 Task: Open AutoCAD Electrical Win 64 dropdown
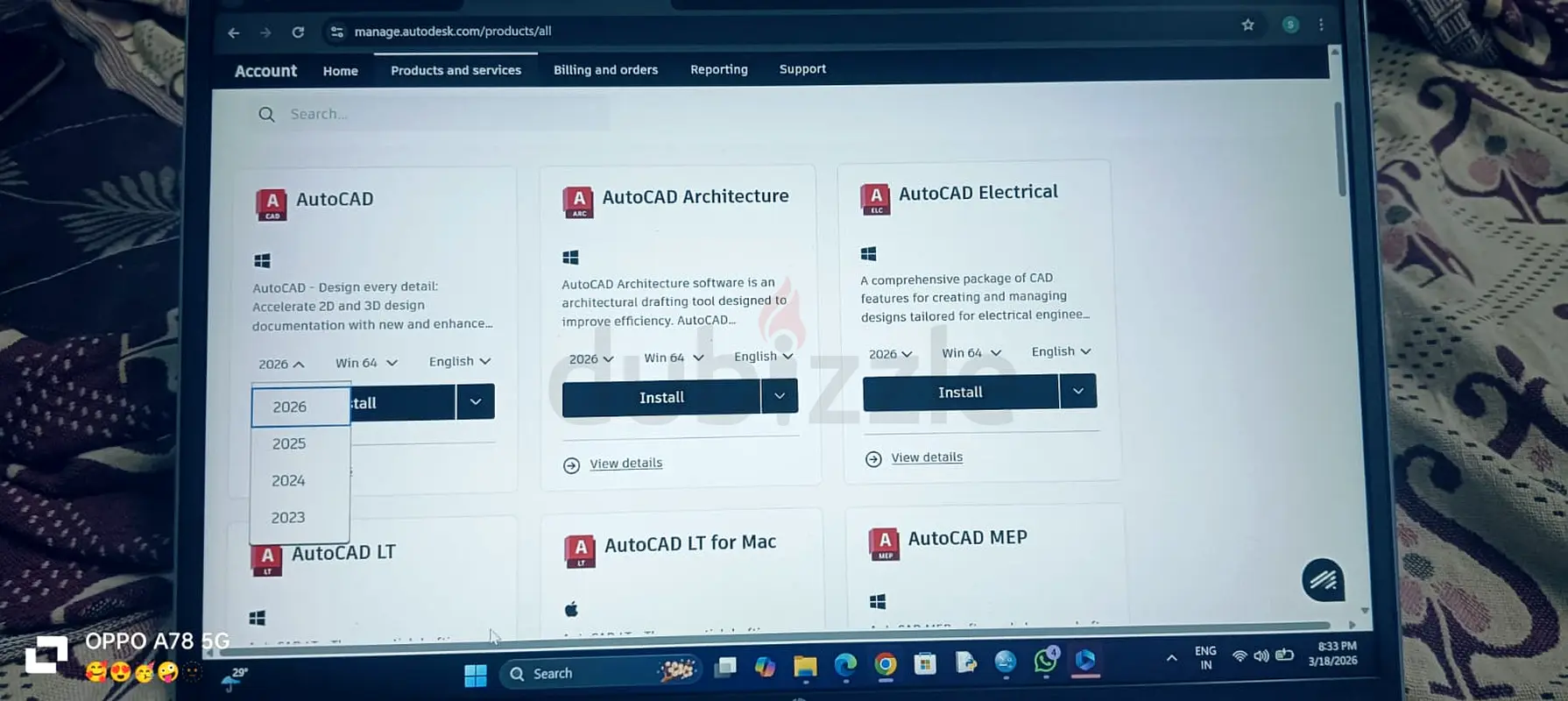[971, 353]
